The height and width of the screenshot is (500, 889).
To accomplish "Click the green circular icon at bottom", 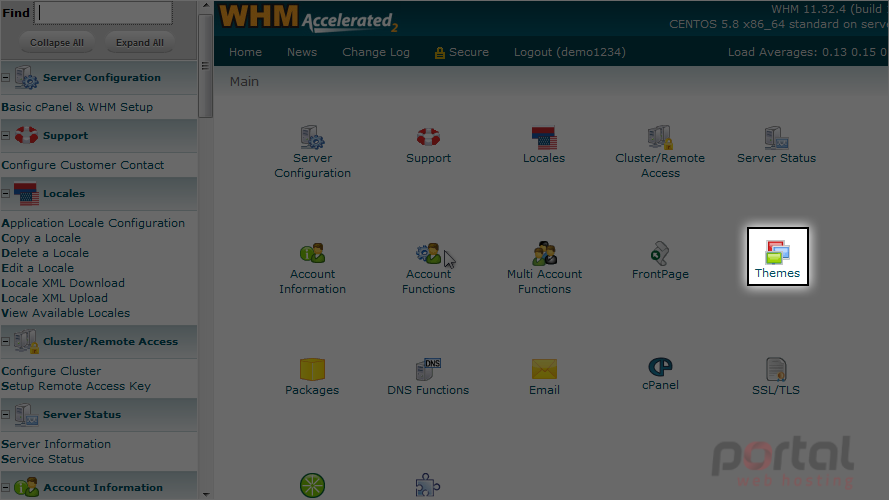I will click(x=312, y=485).
